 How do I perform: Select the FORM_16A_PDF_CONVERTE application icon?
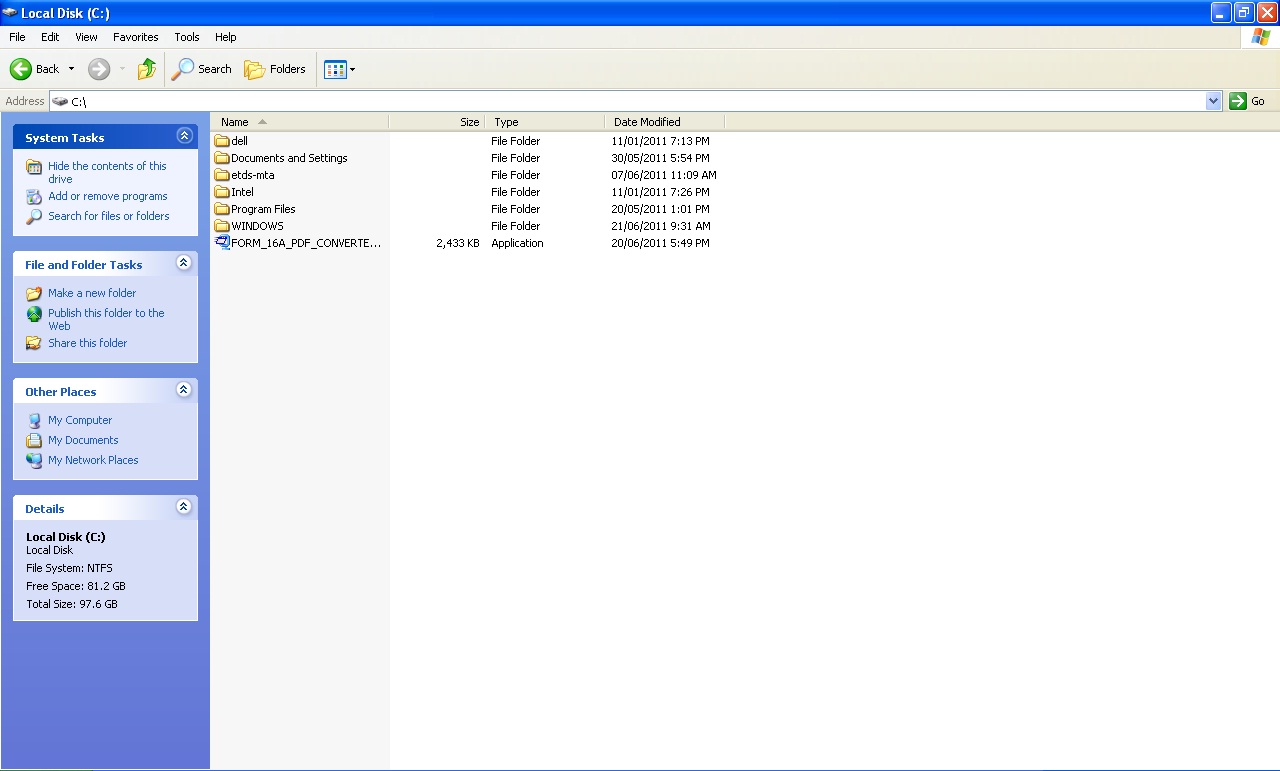coord(222,243)
